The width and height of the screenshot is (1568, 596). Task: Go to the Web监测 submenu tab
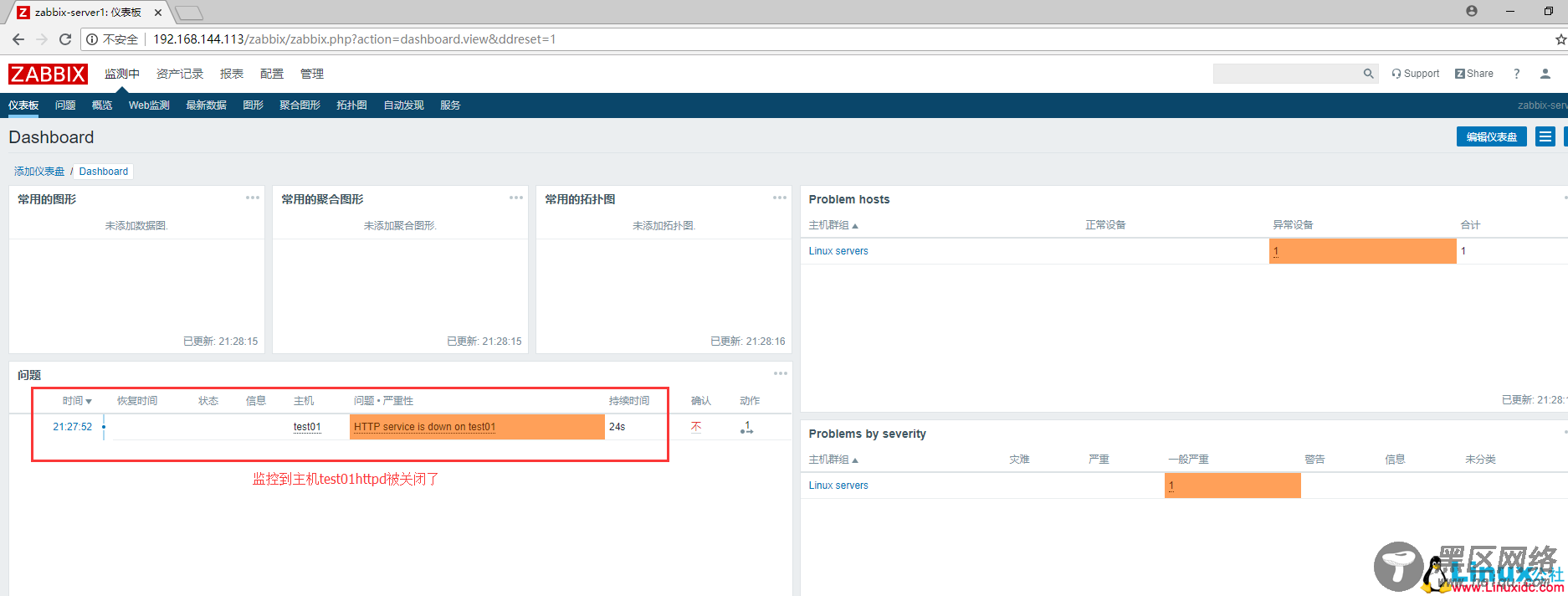tap(149, 105)
